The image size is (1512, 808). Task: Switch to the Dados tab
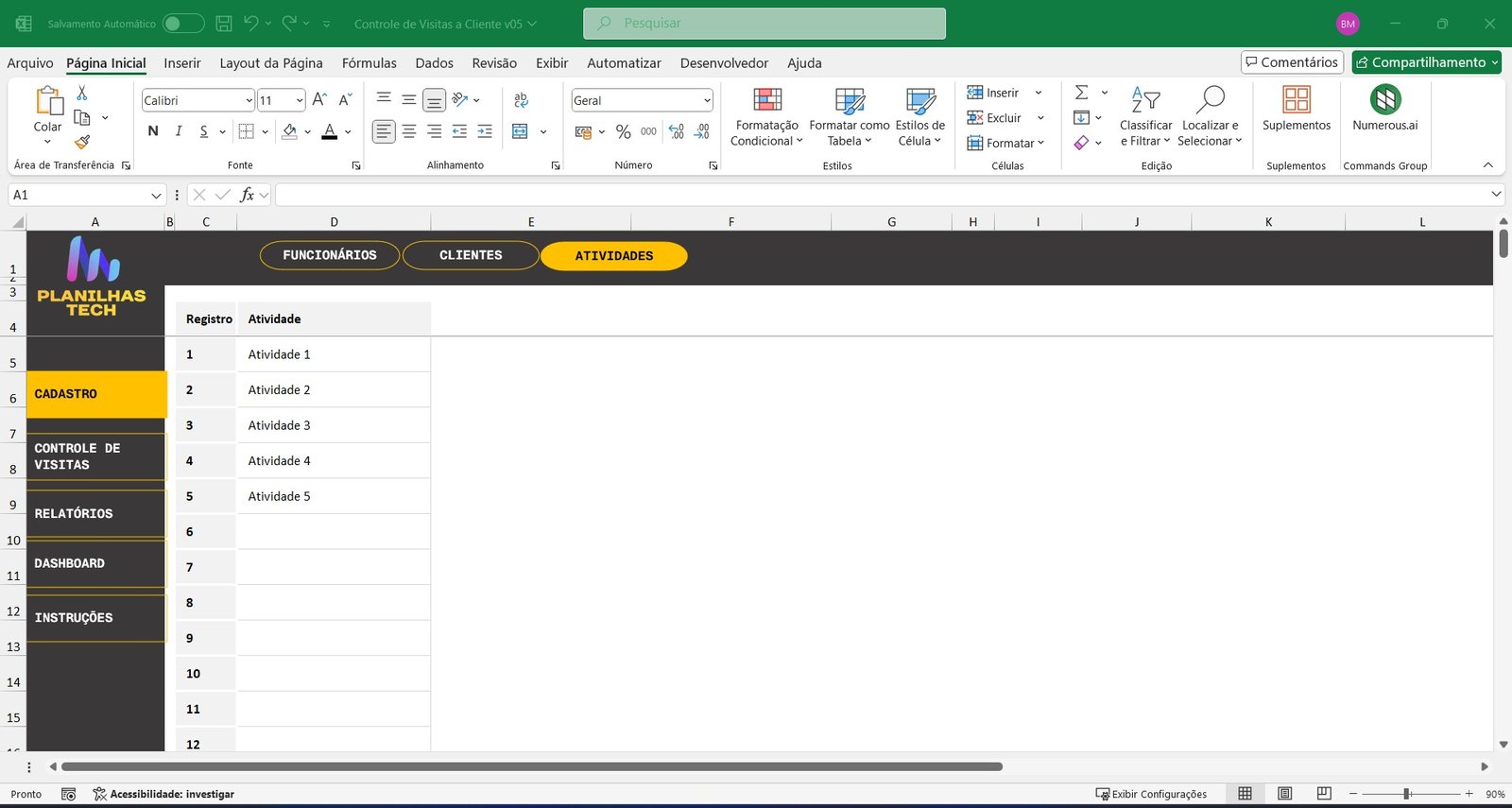click(x=435, y=63)
